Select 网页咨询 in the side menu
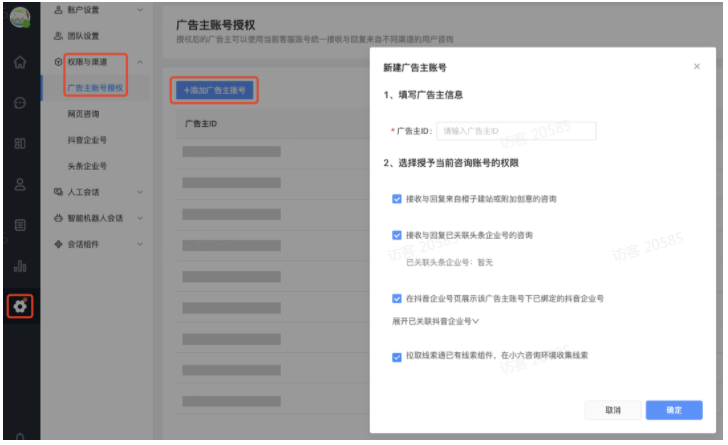The height and width of the screenshot is (445, 728). 85,114
